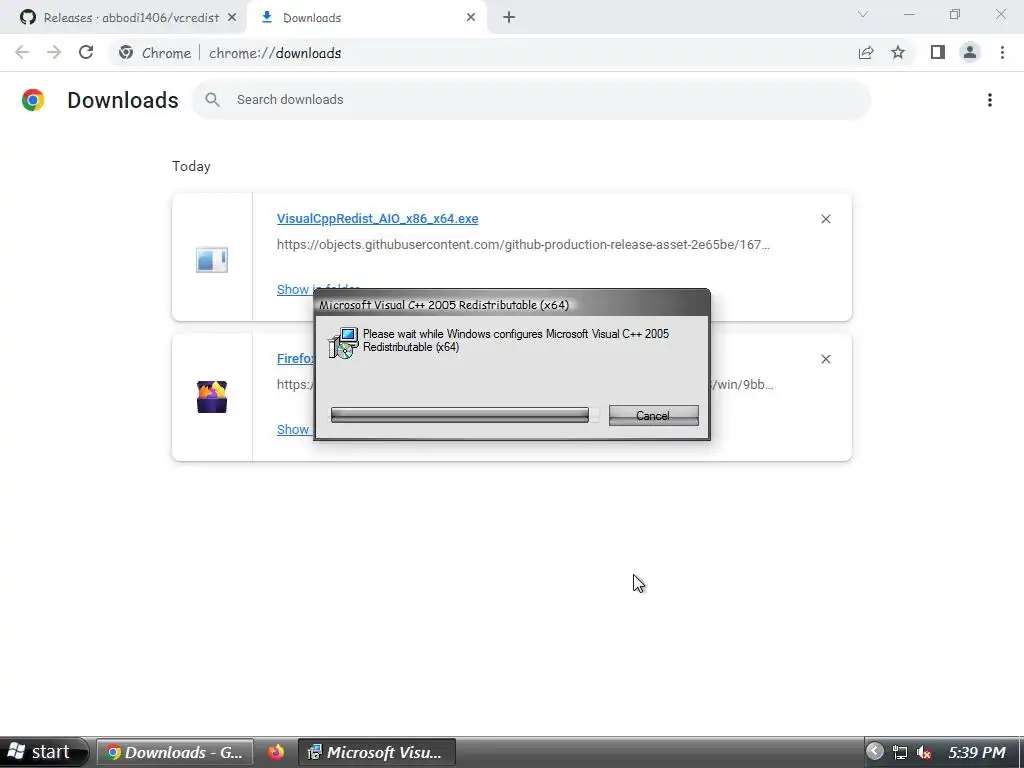The width and height of the screenshot is (1024, 768).
Task: Click the Search downloads field
Action: click(x=531, y=100)
